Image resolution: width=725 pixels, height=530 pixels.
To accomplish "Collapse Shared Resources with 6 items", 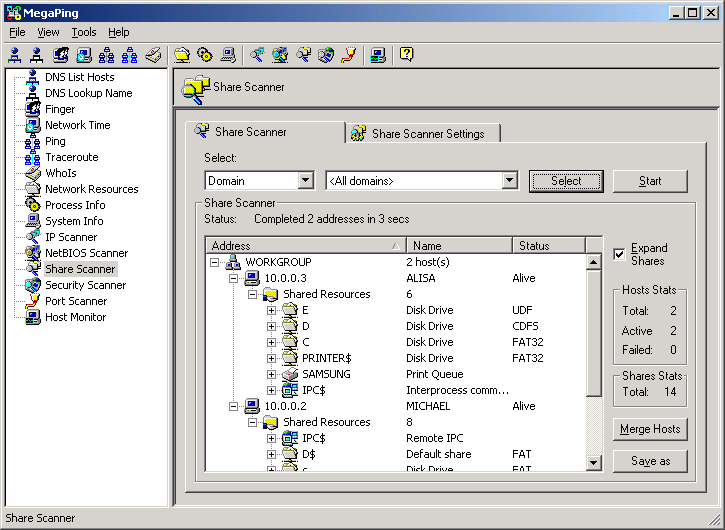I will (x=252, y=294).
